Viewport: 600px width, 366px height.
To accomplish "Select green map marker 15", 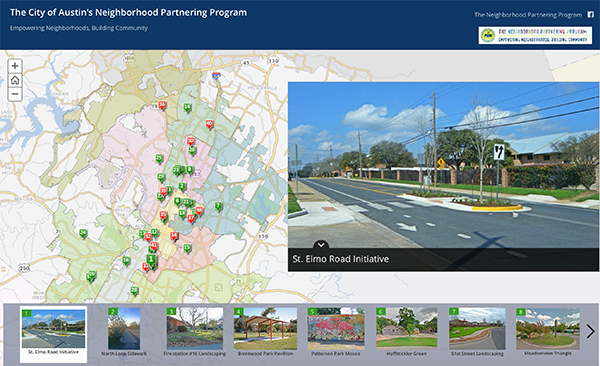I will click(x=187, y=248).
